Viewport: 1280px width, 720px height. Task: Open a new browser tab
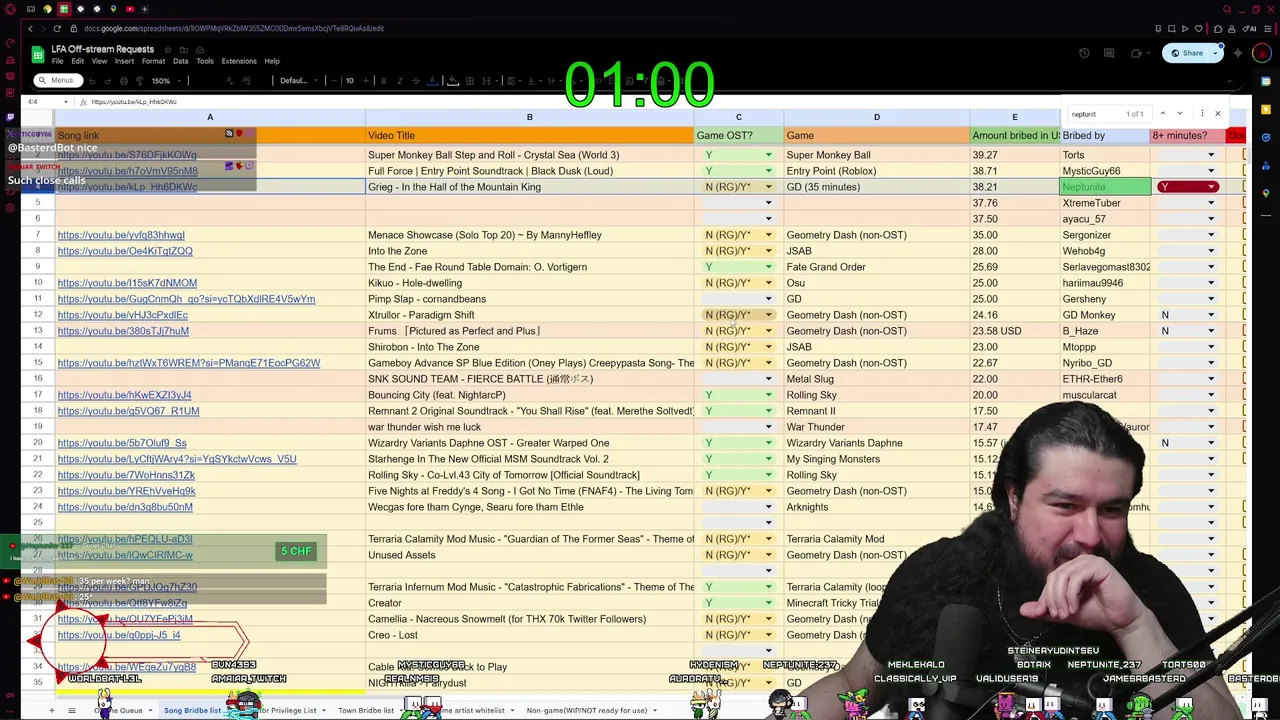(x=145, y=9)
